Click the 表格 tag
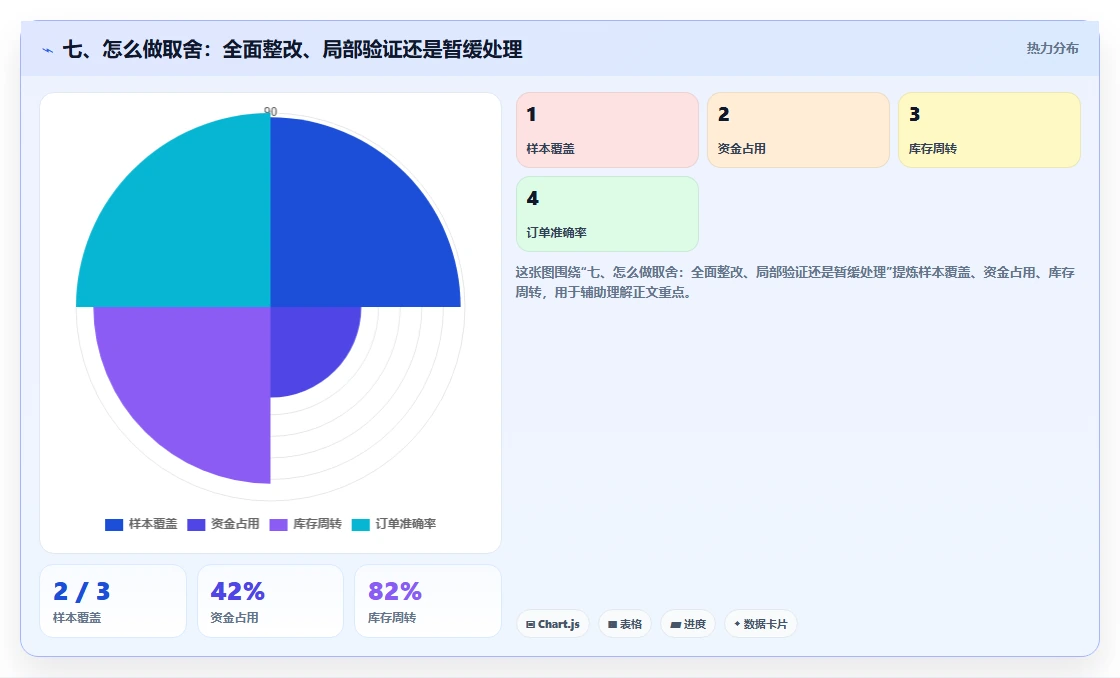The width and height of the screenshot is (1120, 678). (625, 624)
